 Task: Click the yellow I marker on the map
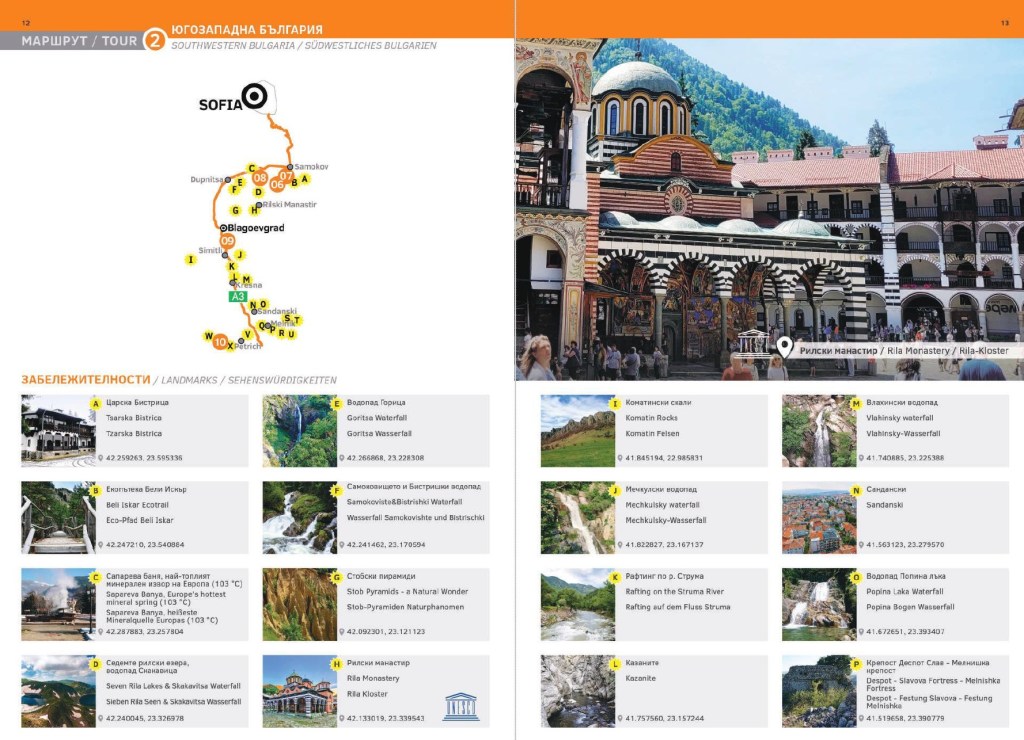pos(190,260)
